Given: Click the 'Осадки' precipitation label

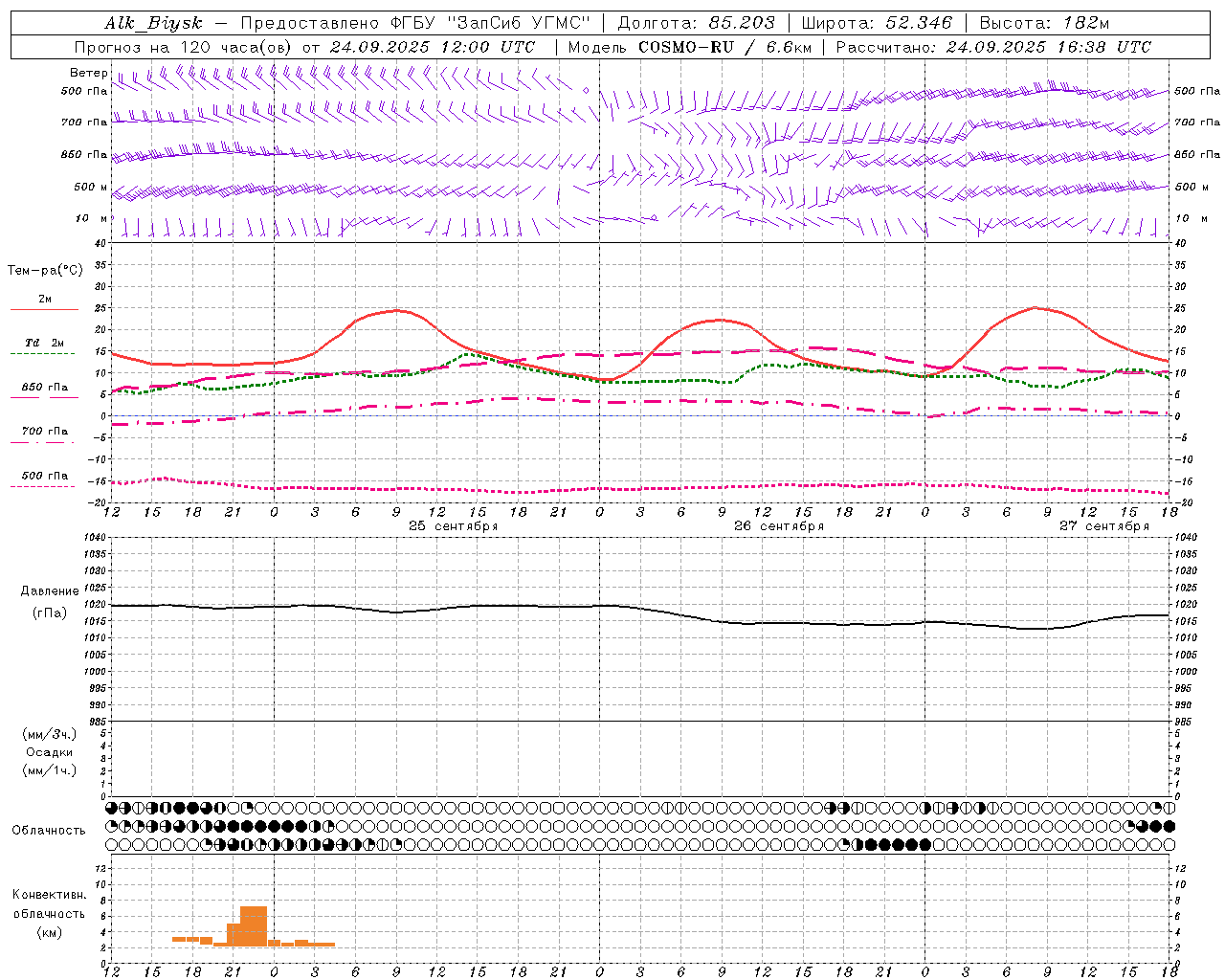Looking at the screenshot, I should click(x=49, y=752).
